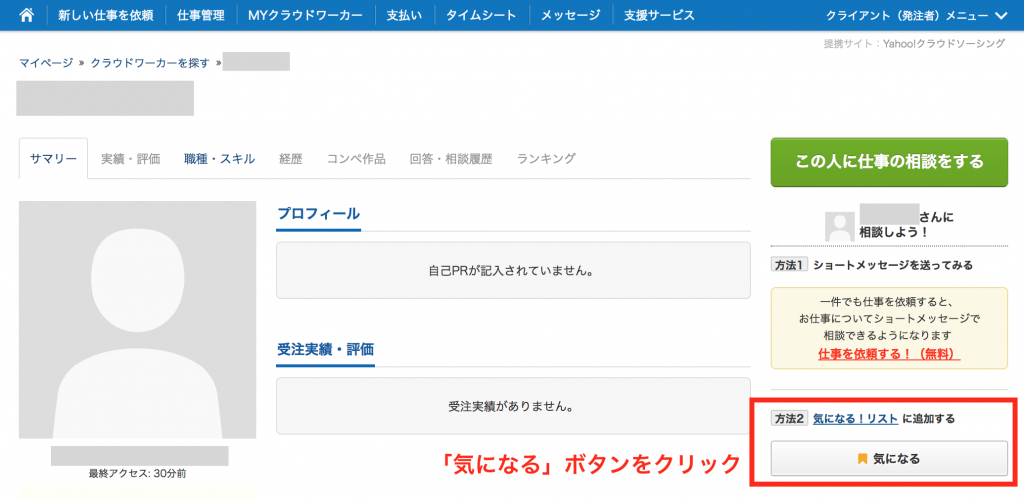
Task: Open 仕事管理 menu item
Action: coord(200,16)
